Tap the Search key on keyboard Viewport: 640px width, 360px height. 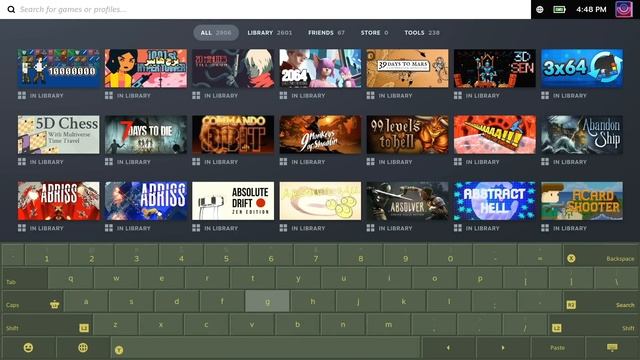point(600,302)
